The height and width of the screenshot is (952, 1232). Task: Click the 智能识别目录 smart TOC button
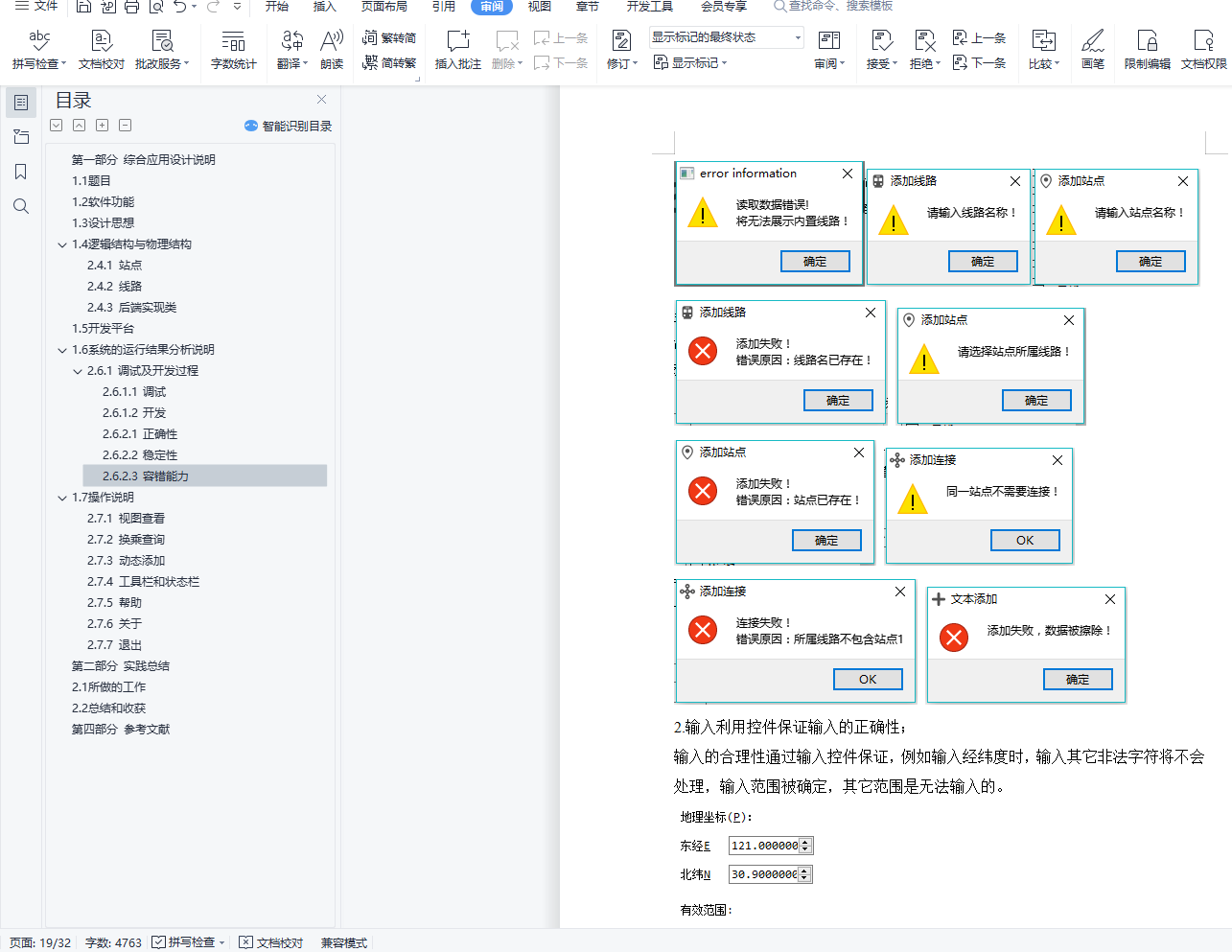tap(288, 126)
